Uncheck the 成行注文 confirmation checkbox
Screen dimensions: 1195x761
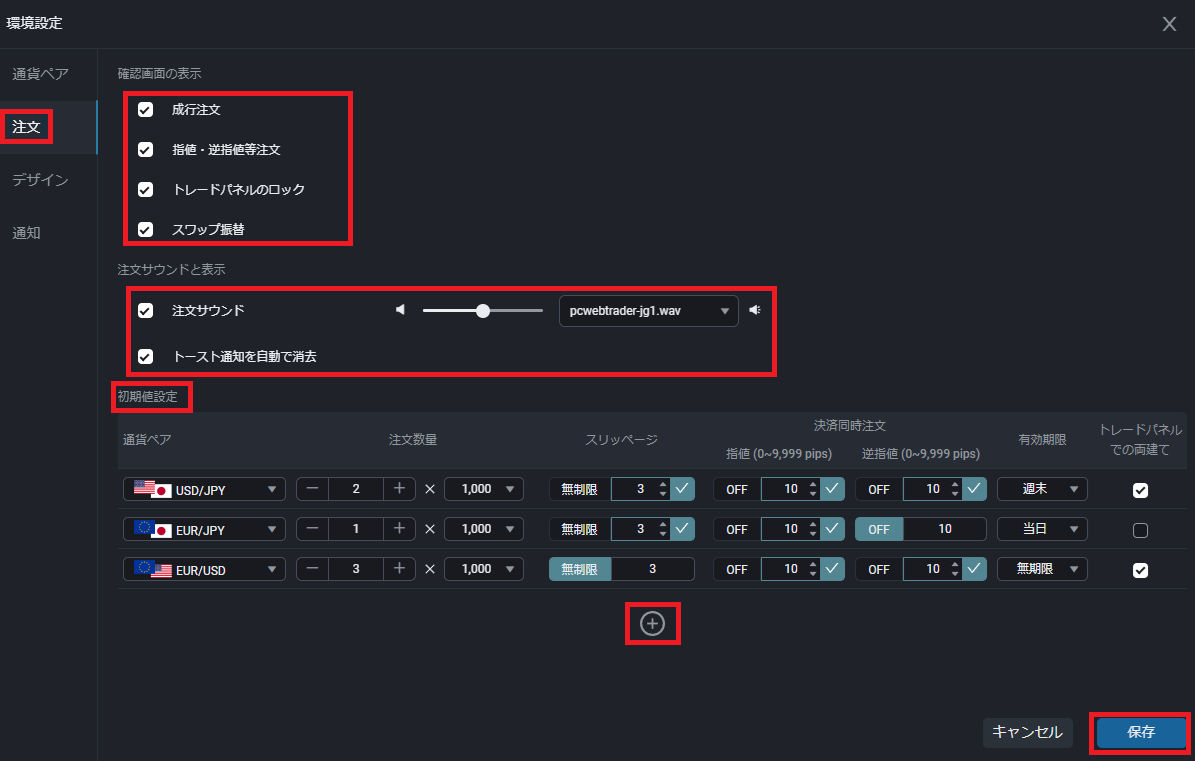[x=145, y=110]
